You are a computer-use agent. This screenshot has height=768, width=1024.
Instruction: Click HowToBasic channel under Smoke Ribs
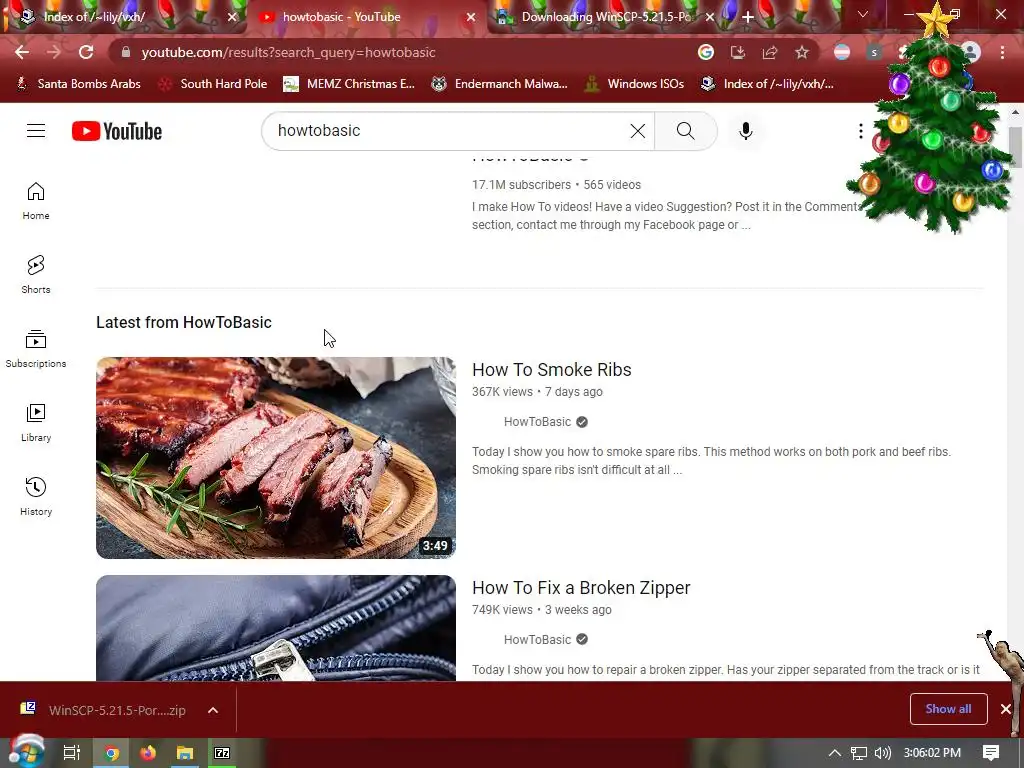[537, 422]
